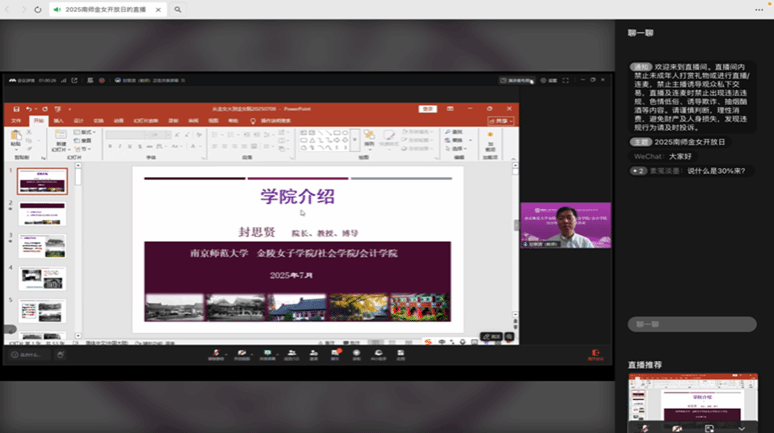Reload the page with the refresh icon
This screenshot has height=433, width=774.
click(x=36, y=9)
